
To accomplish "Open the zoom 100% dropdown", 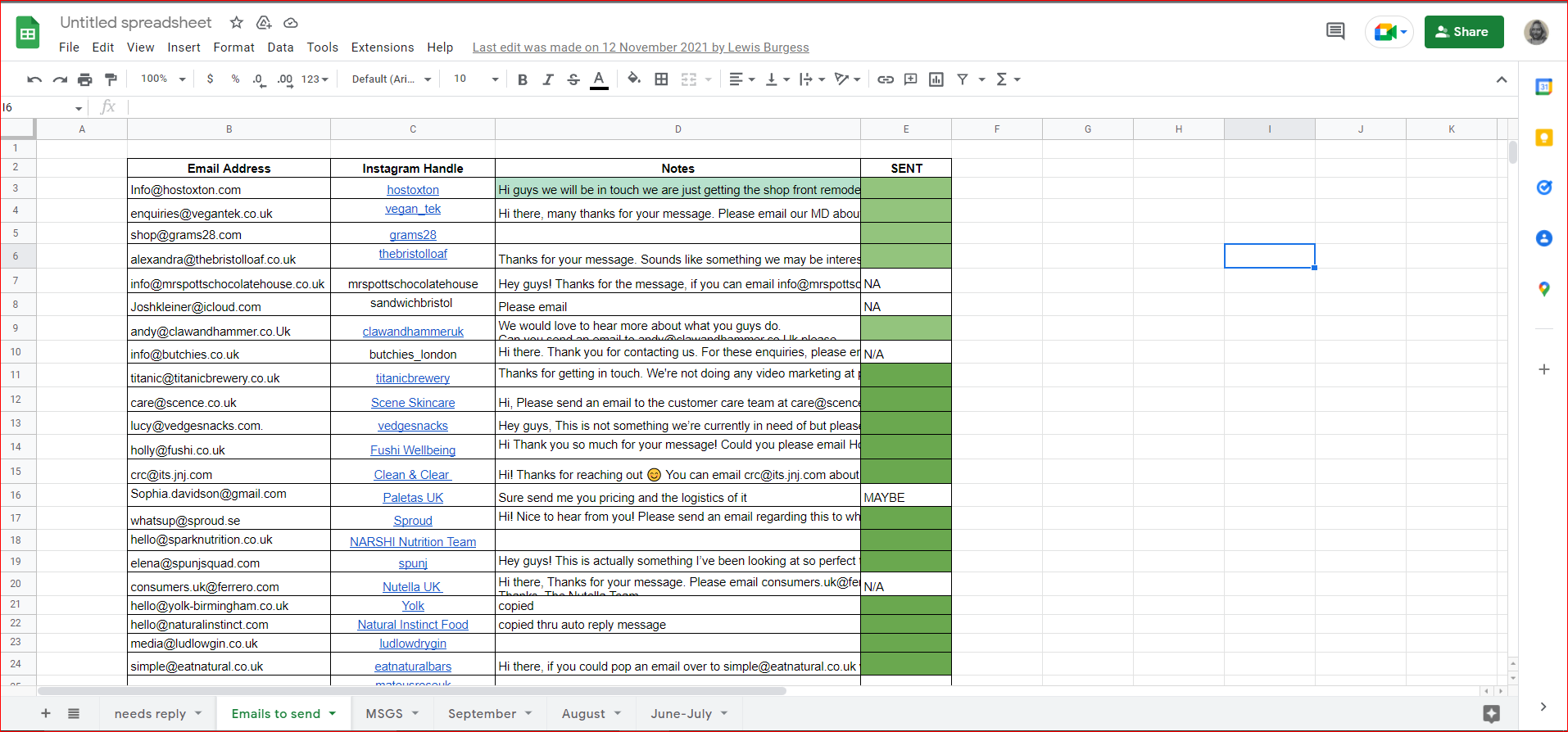I will [x=163, y=79].
